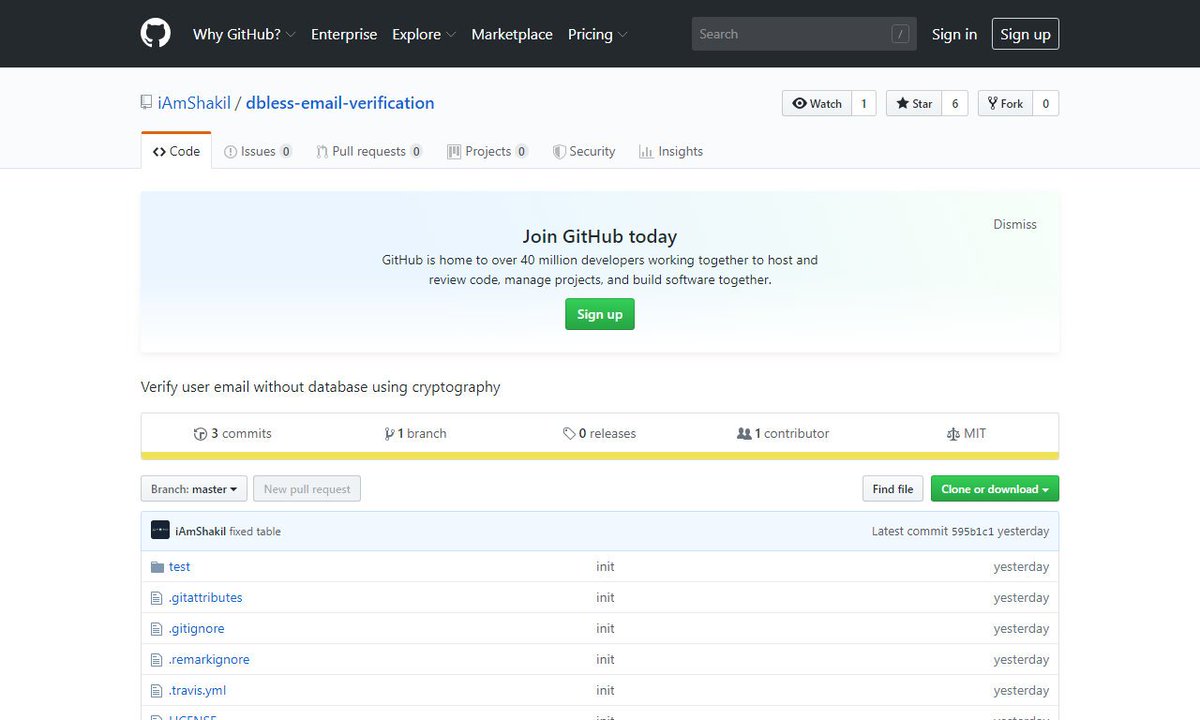Expand the Pricing navigation menu

click(598, 34)
